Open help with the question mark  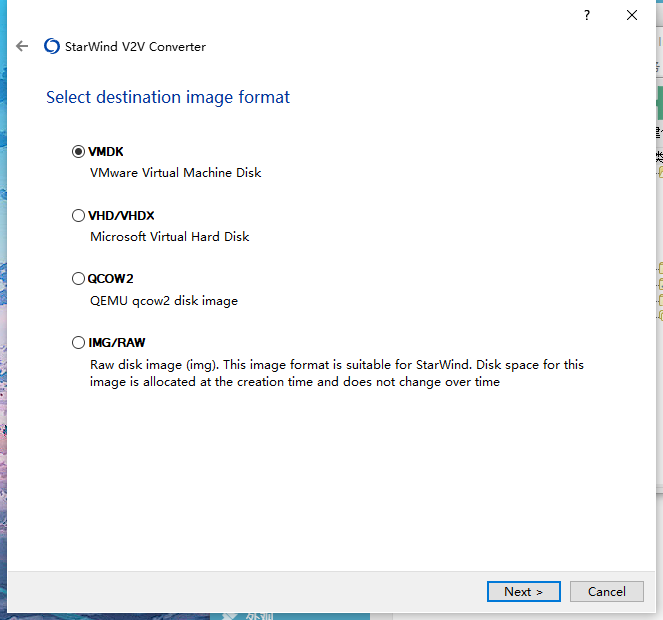(x=587, y=16)
